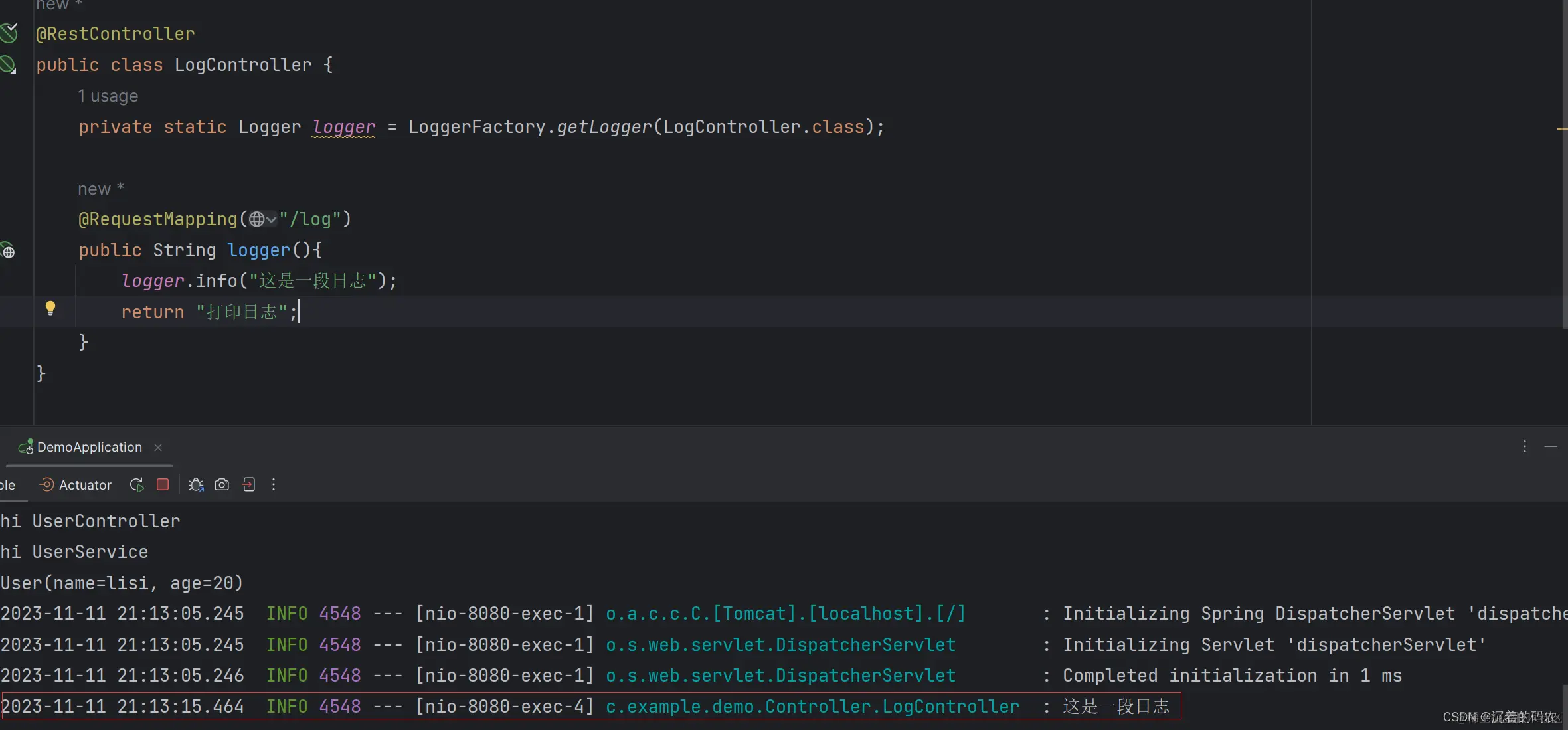Click the camera thread dump icon
This screenshot has height=730, width=1568.
click(222, 485)
